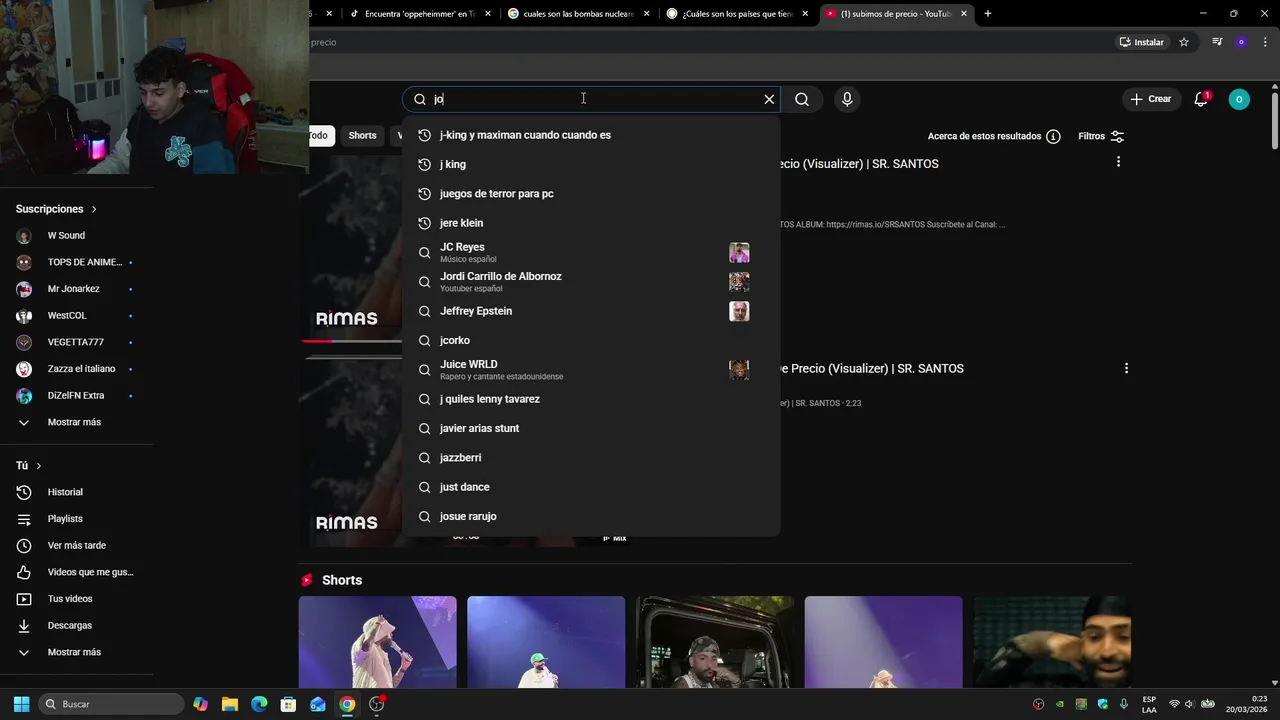Click the Windows taskbar Buscar field
The height and width of the screenshot is (720, 1280).
click(112, 704)
